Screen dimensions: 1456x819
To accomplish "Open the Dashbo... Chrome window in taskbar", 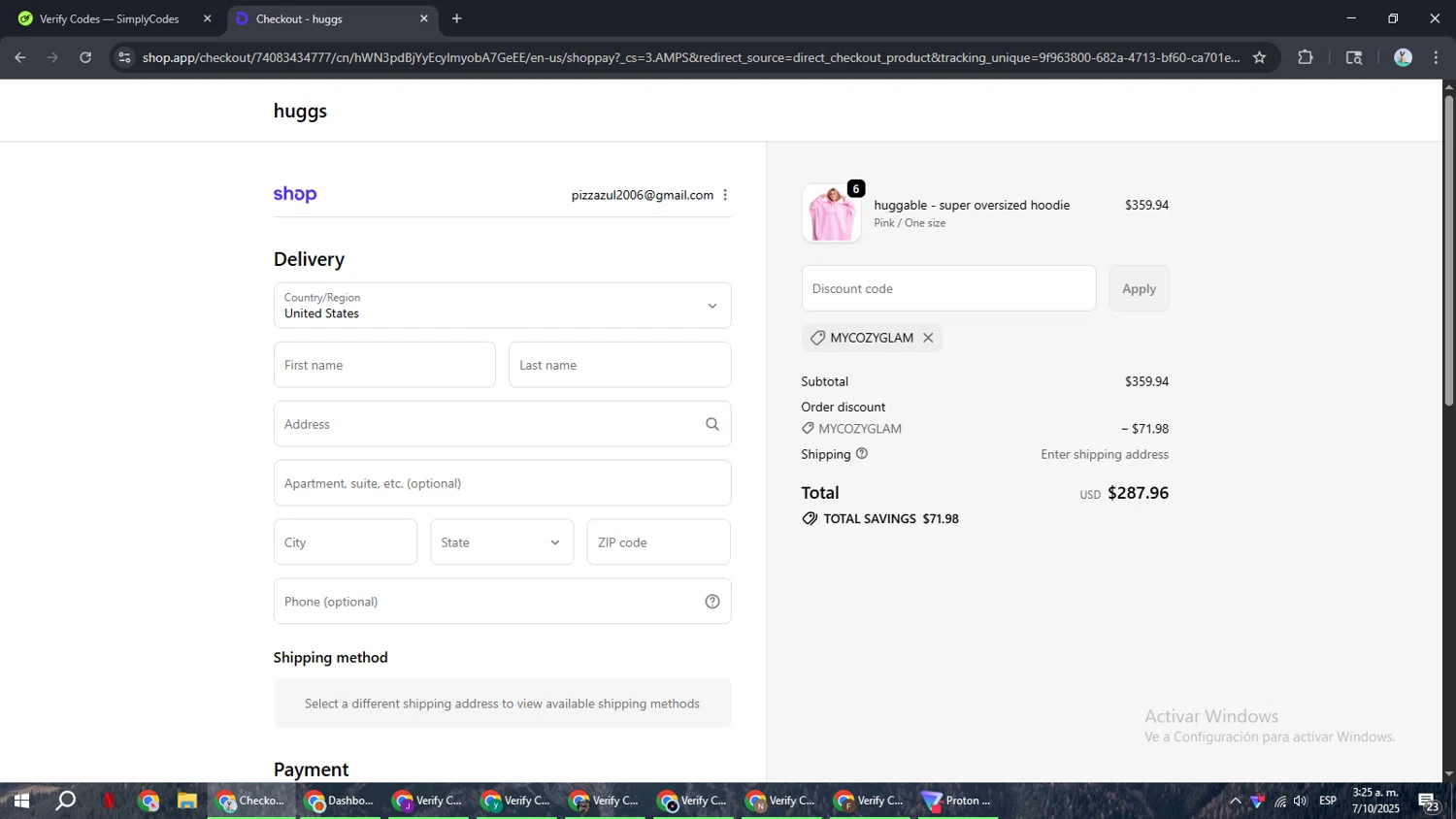I will (x=340, y=802).
